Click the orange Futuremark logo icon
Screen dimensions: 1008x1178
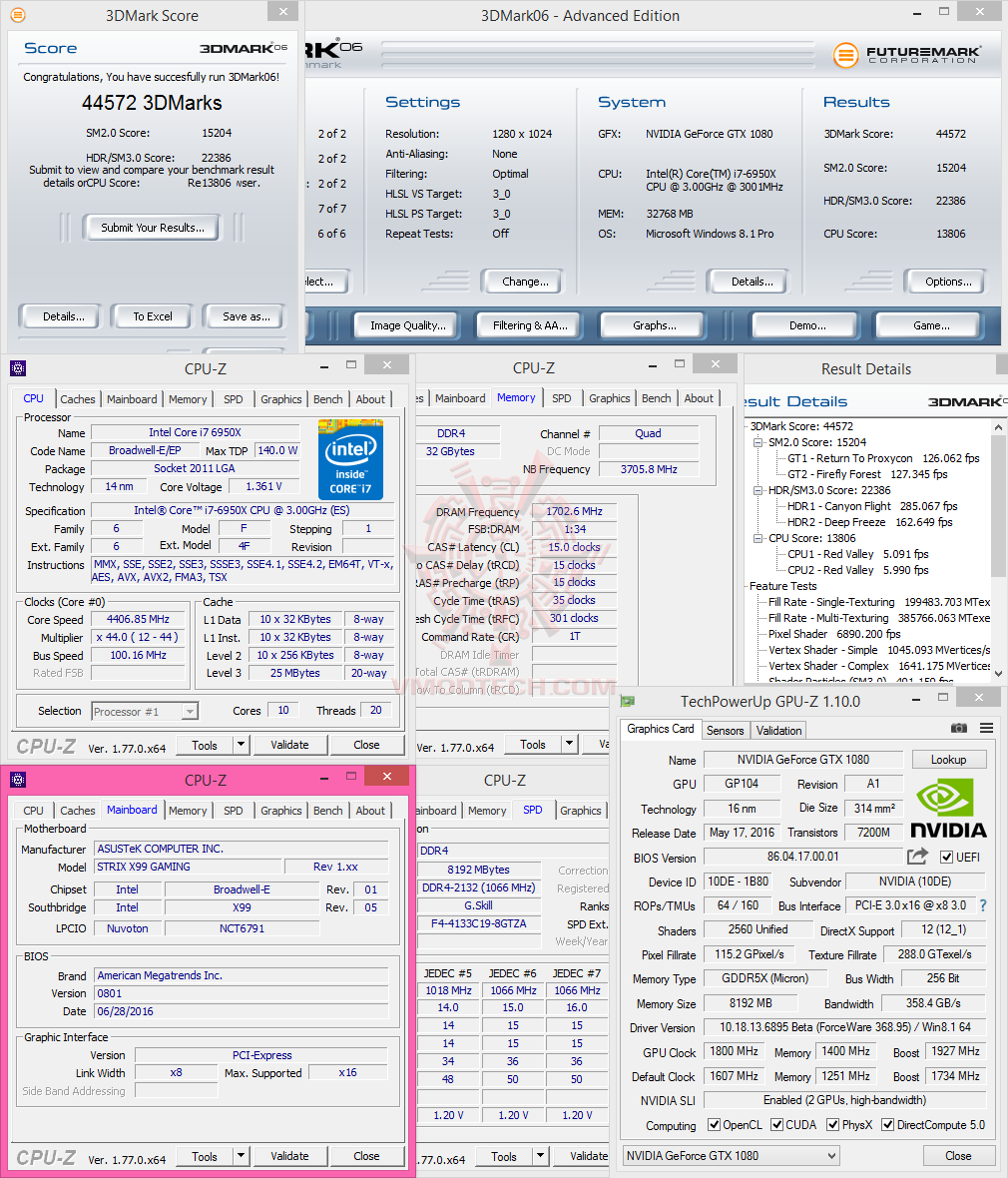(x=845, y=55)
